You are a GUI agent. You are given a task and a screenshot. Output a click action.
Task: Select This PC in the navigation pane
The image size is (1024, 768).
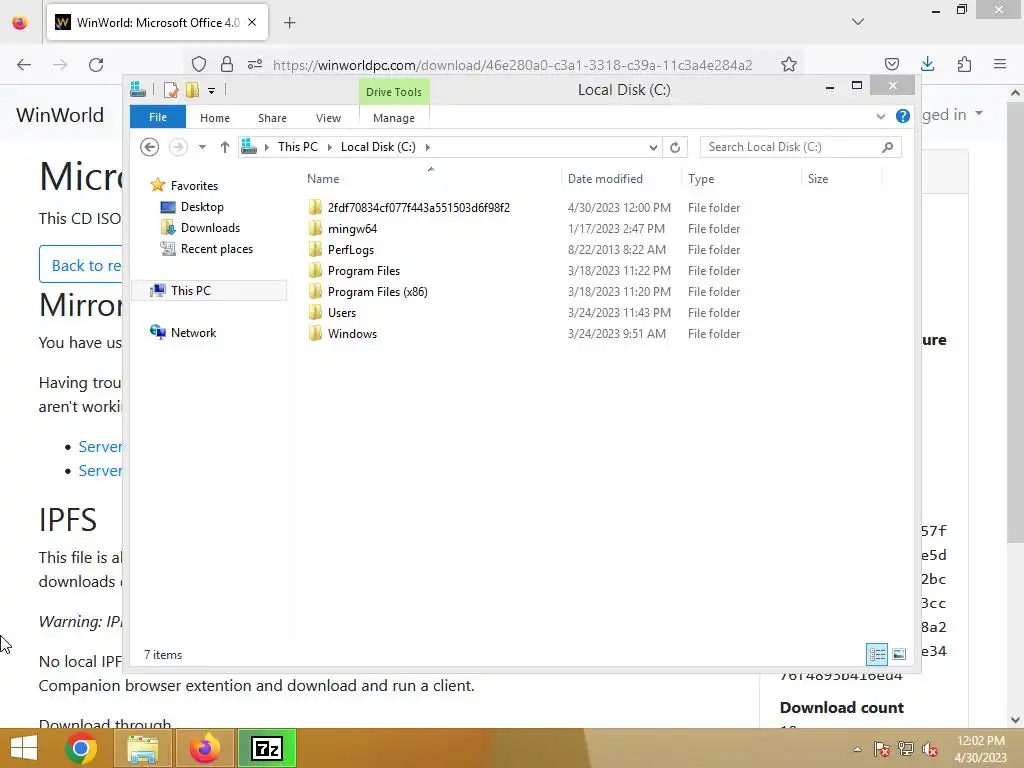pos(209,291)
